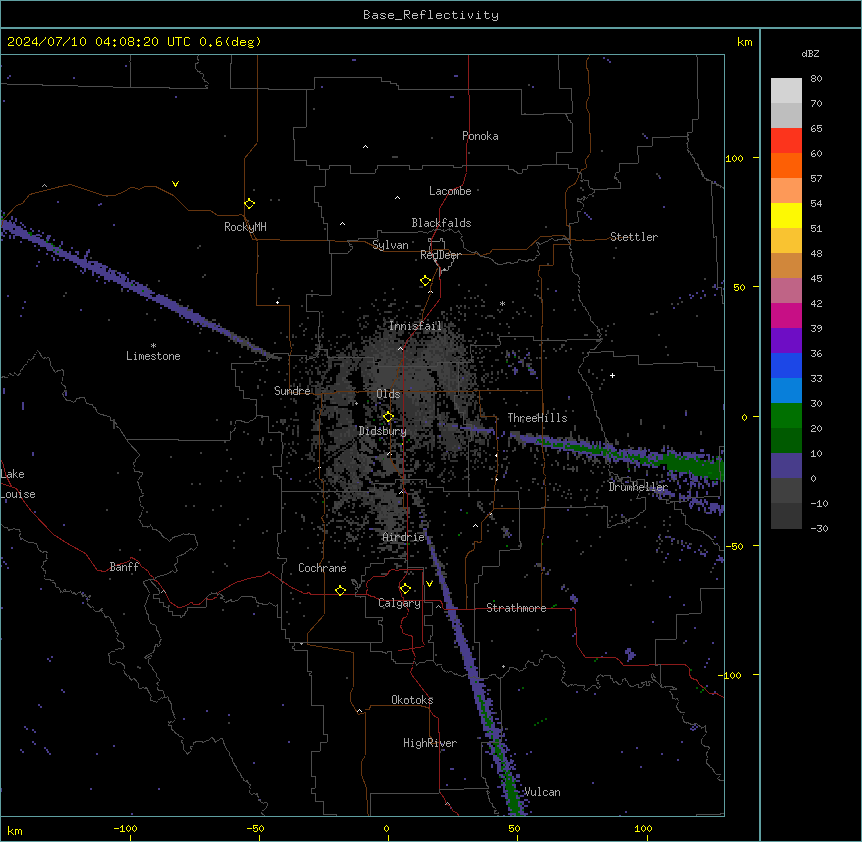Screen dimensions: 862x842
Task: Click the Didsbury city label
Action: coord(383,431)
